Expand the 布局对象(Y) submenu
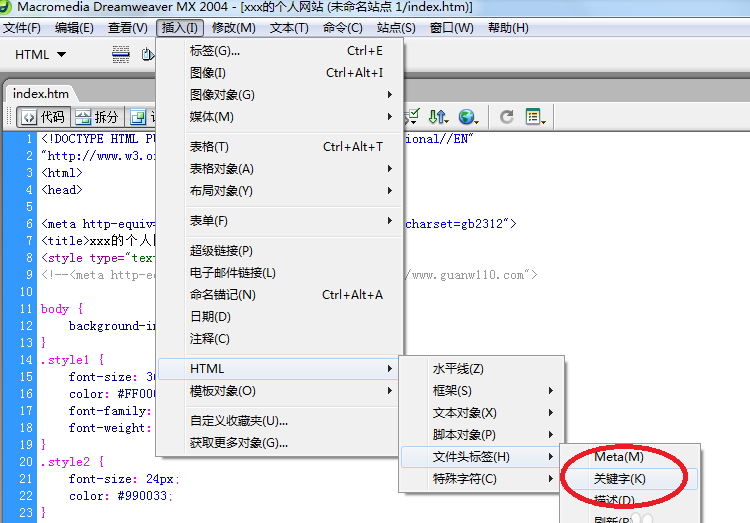This screenshot has height=523, width=750. click(280, 190)
